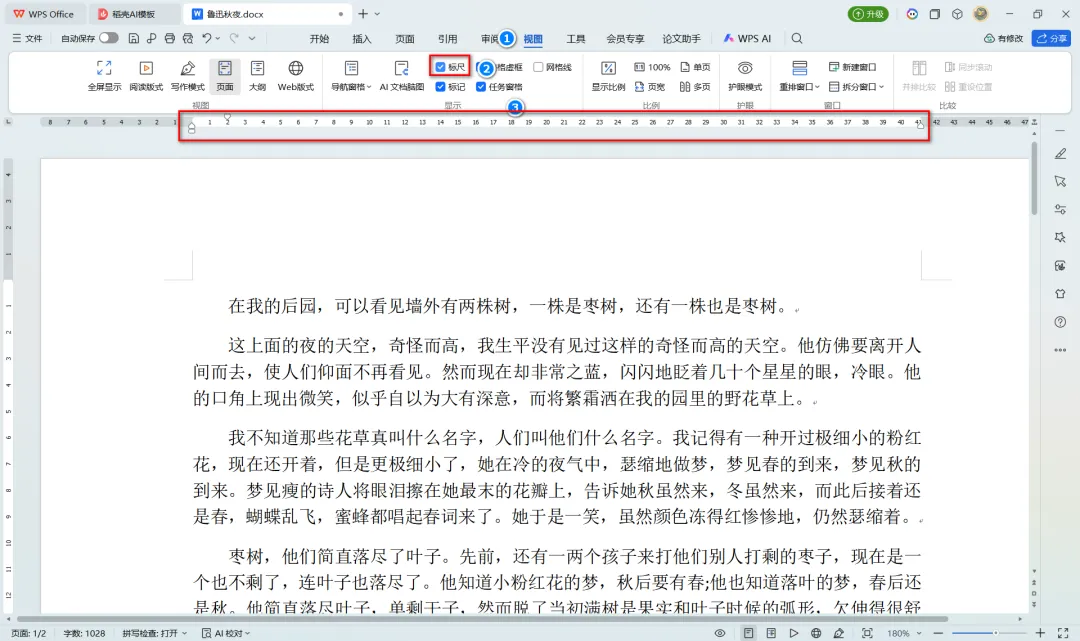Open 写作模式 writing mode
The width and height of the screenshot is (1080, 641).
(187, 75)
